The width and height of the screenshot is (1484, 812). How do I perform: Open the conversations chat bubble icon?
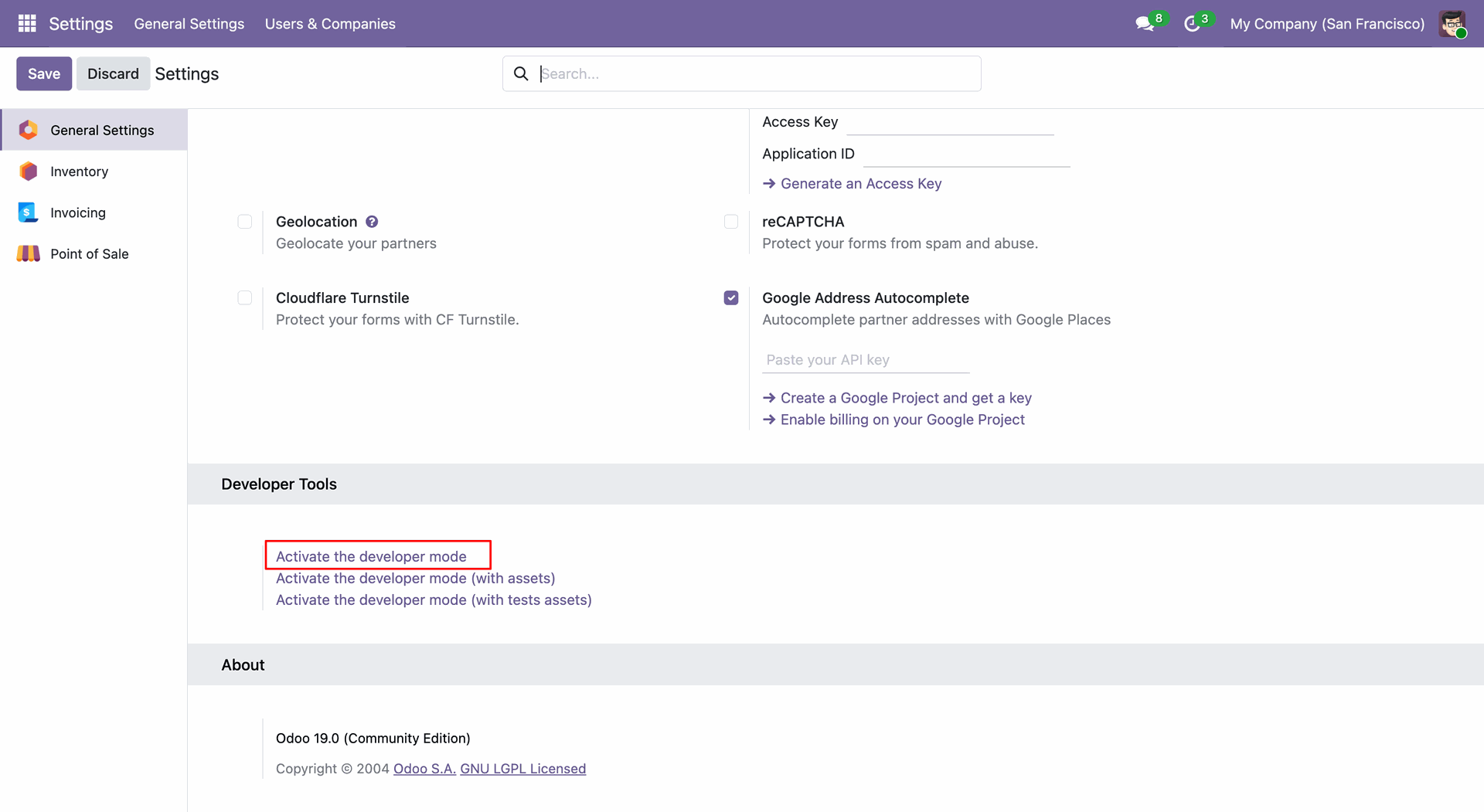(1144, 24)
